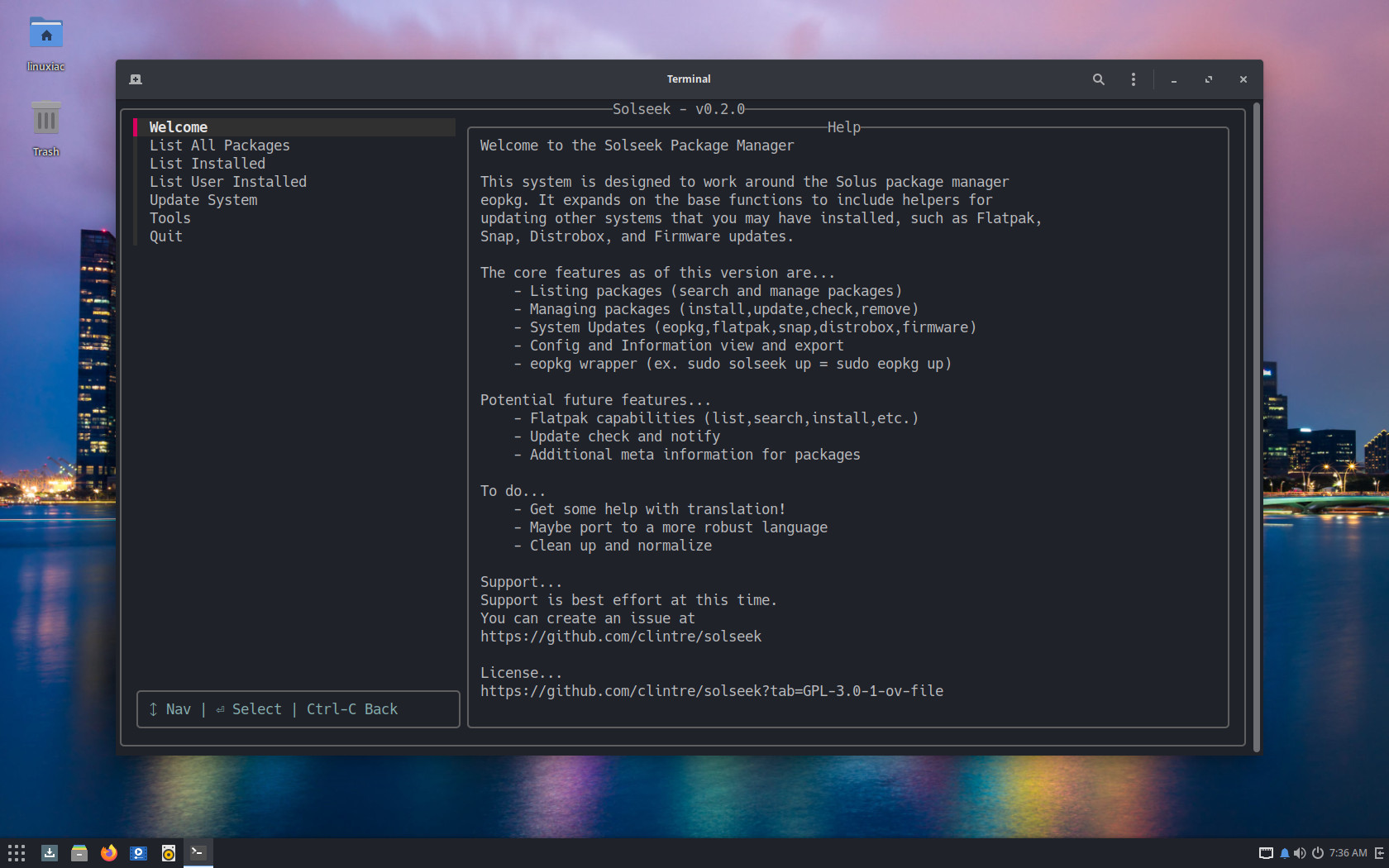This screenshot has width=1389, height=868.
Task: Open the application grid menu in taskbar
Action: tap(17, 853)
